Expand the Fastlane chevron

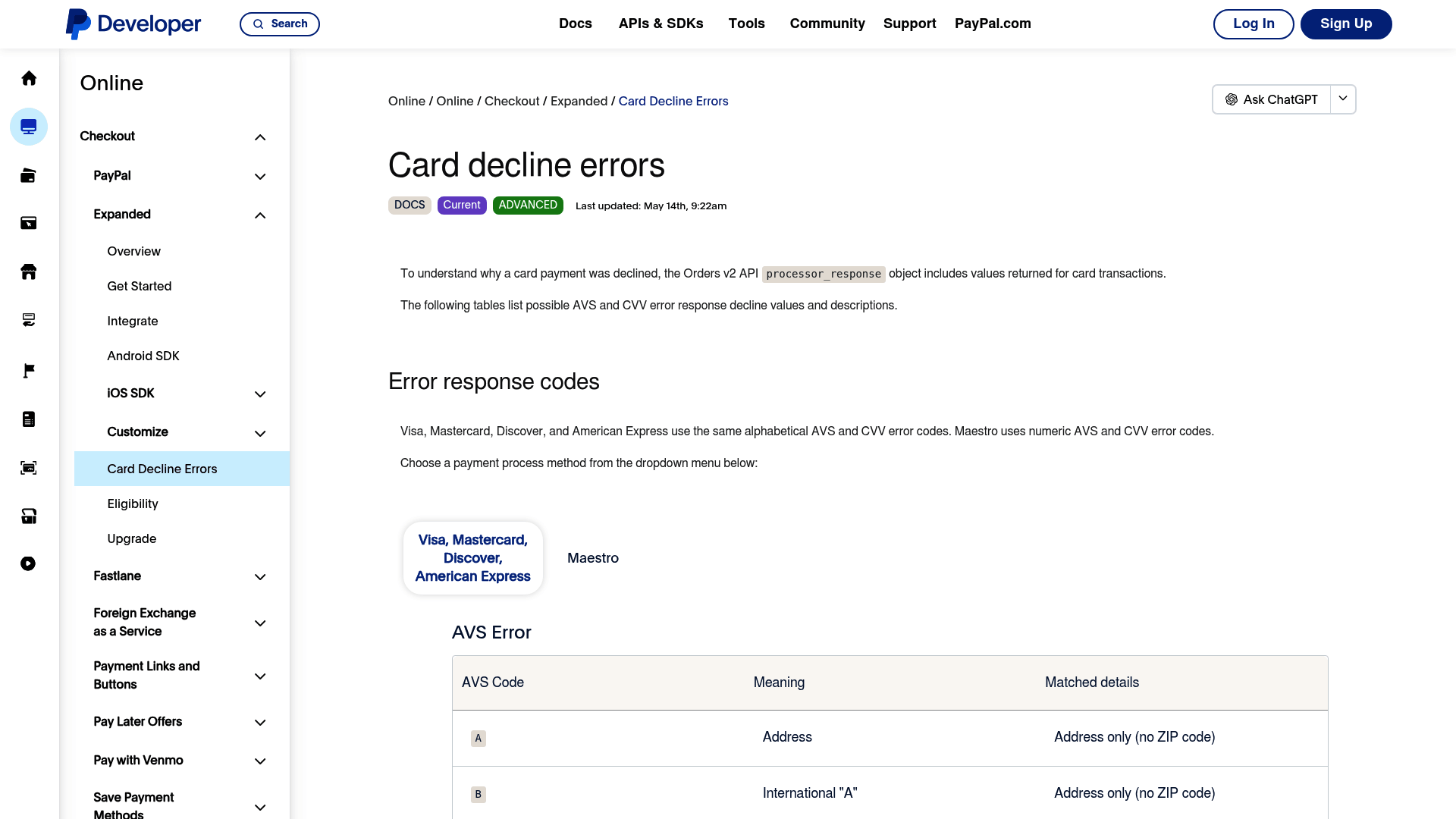point(260,577)
